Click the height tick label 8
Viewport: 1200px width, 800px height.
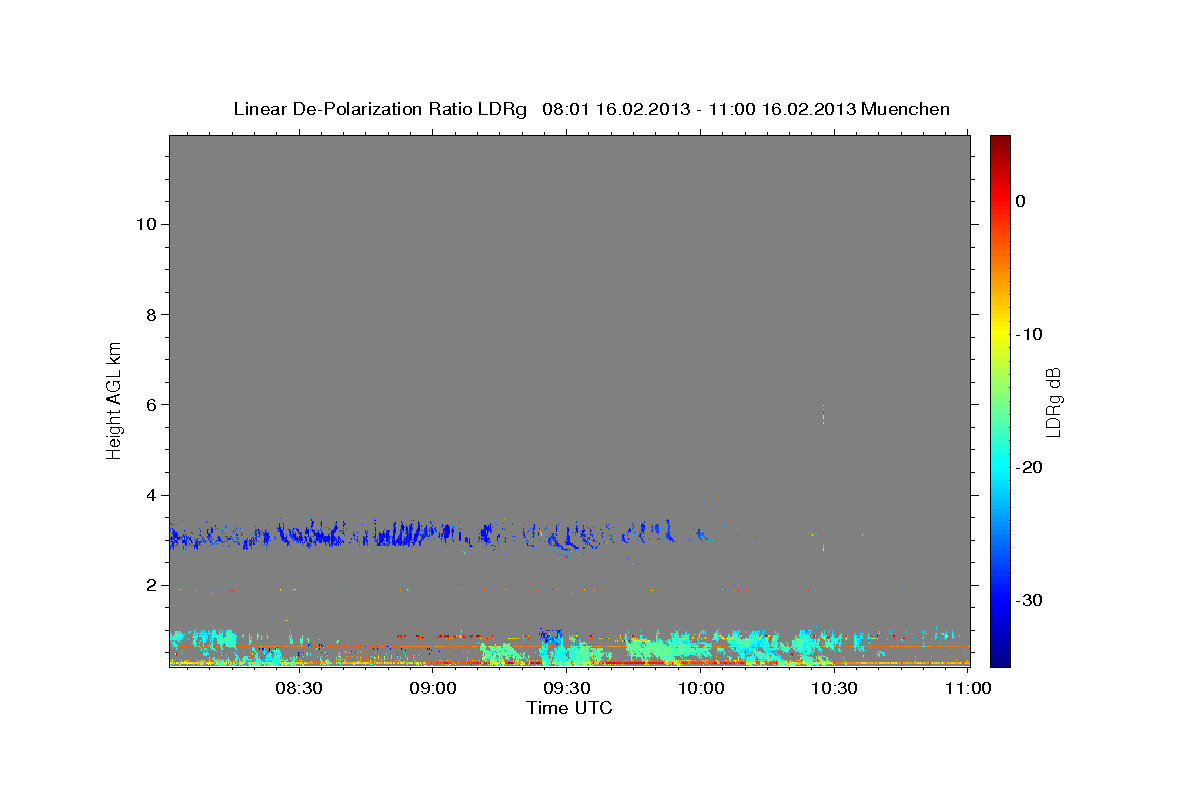coord(149,314)
